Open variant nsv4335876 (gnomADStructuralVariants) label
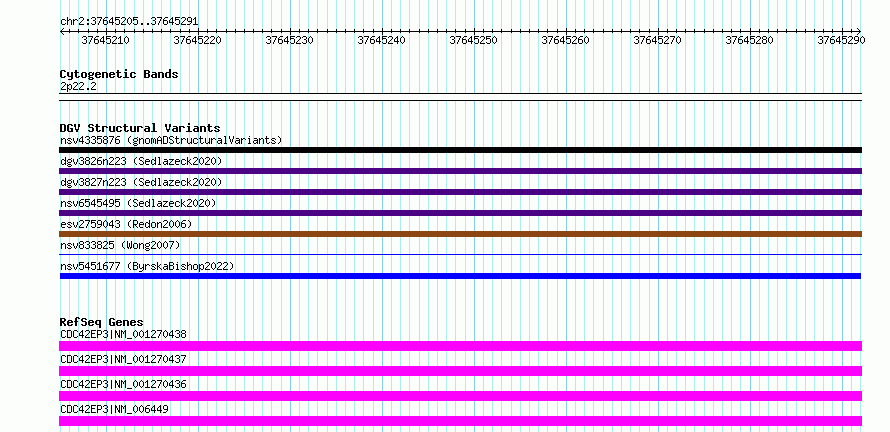The height and width of the screenshot is (432, 890). coord(171,140)
